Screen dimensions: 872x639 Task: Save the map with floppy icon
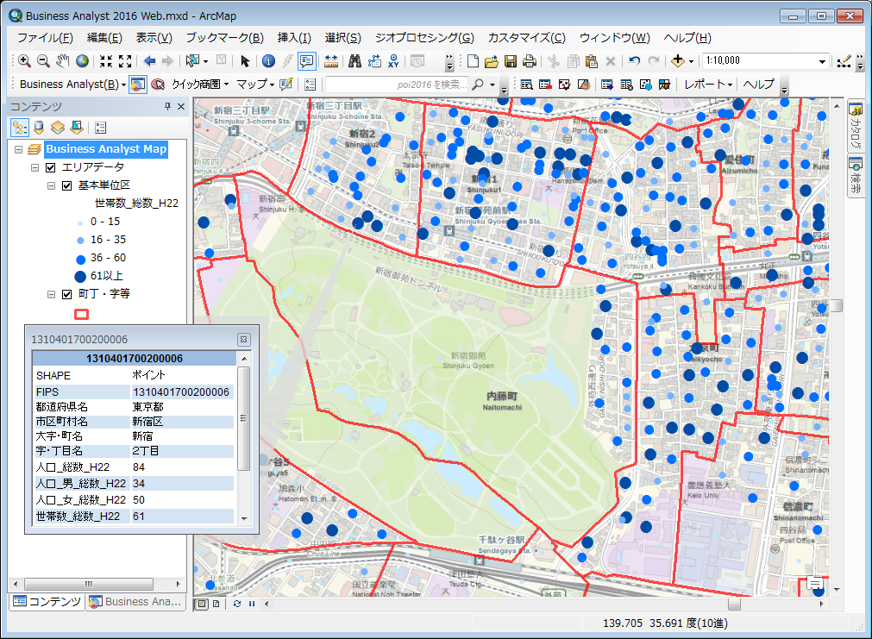[x=511, y=61]
